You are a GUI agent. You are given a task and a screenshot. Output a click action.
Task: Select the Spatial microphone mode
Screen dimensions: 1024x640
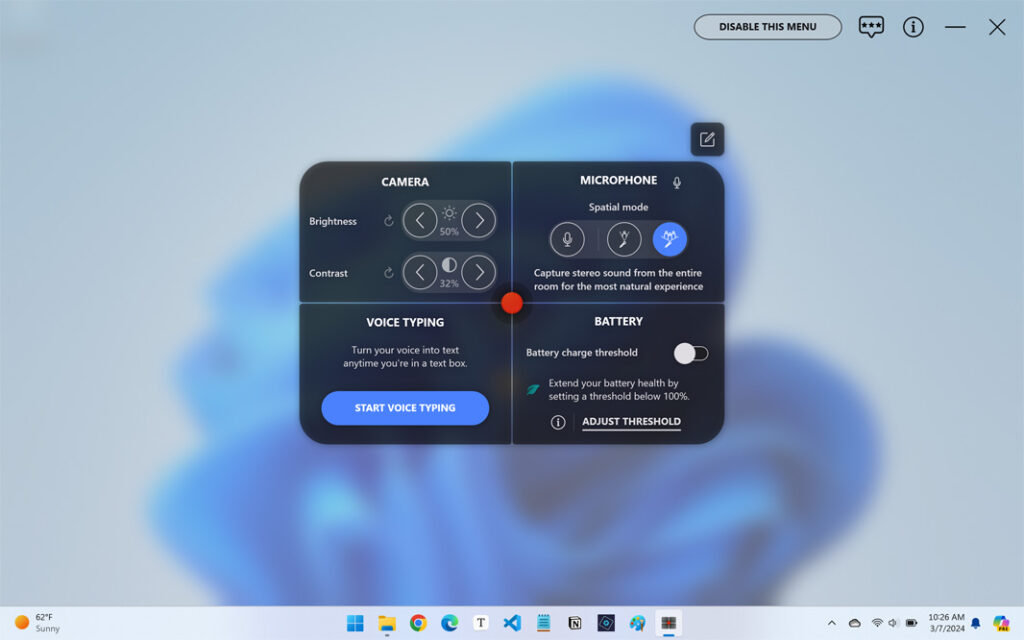point(670,239)
